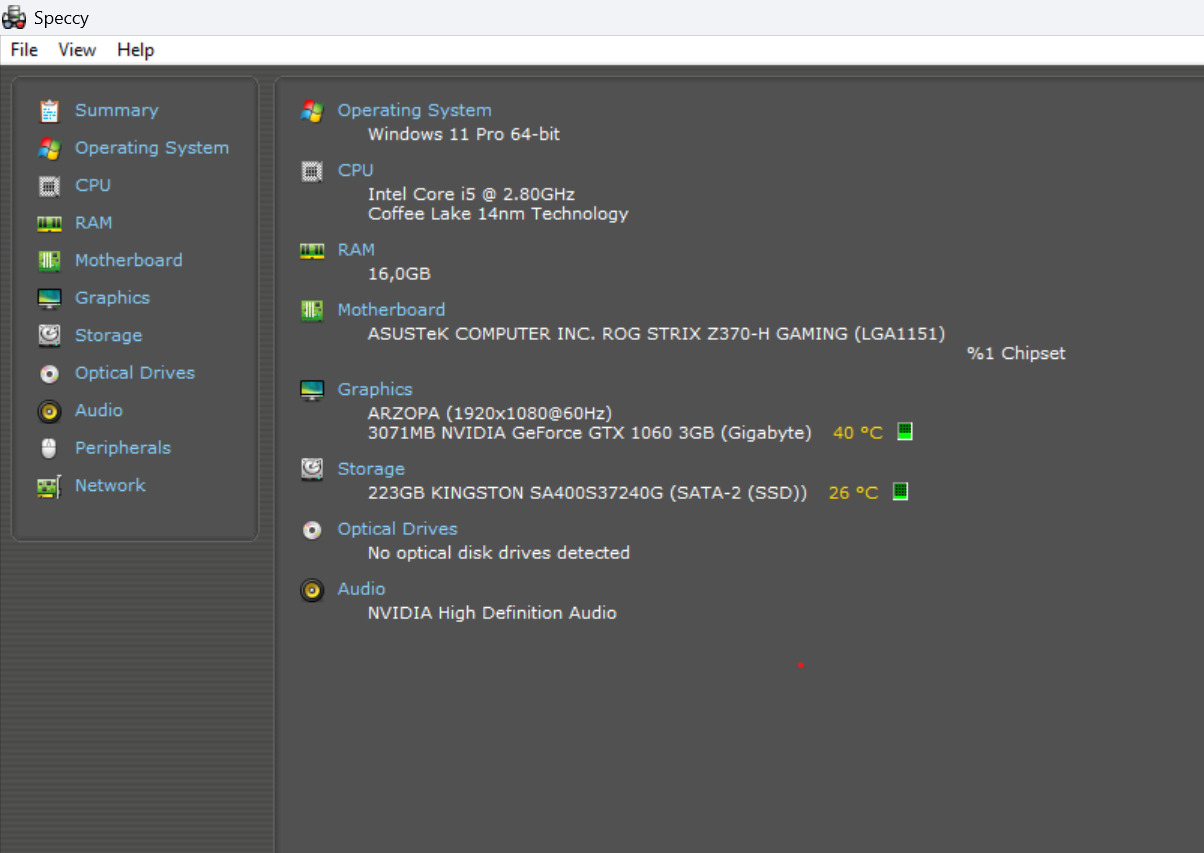This screenshot has width=1204, height=853.
Task: Click the Audio speaker icon in sidebar
Action: (x=49, y=411)
